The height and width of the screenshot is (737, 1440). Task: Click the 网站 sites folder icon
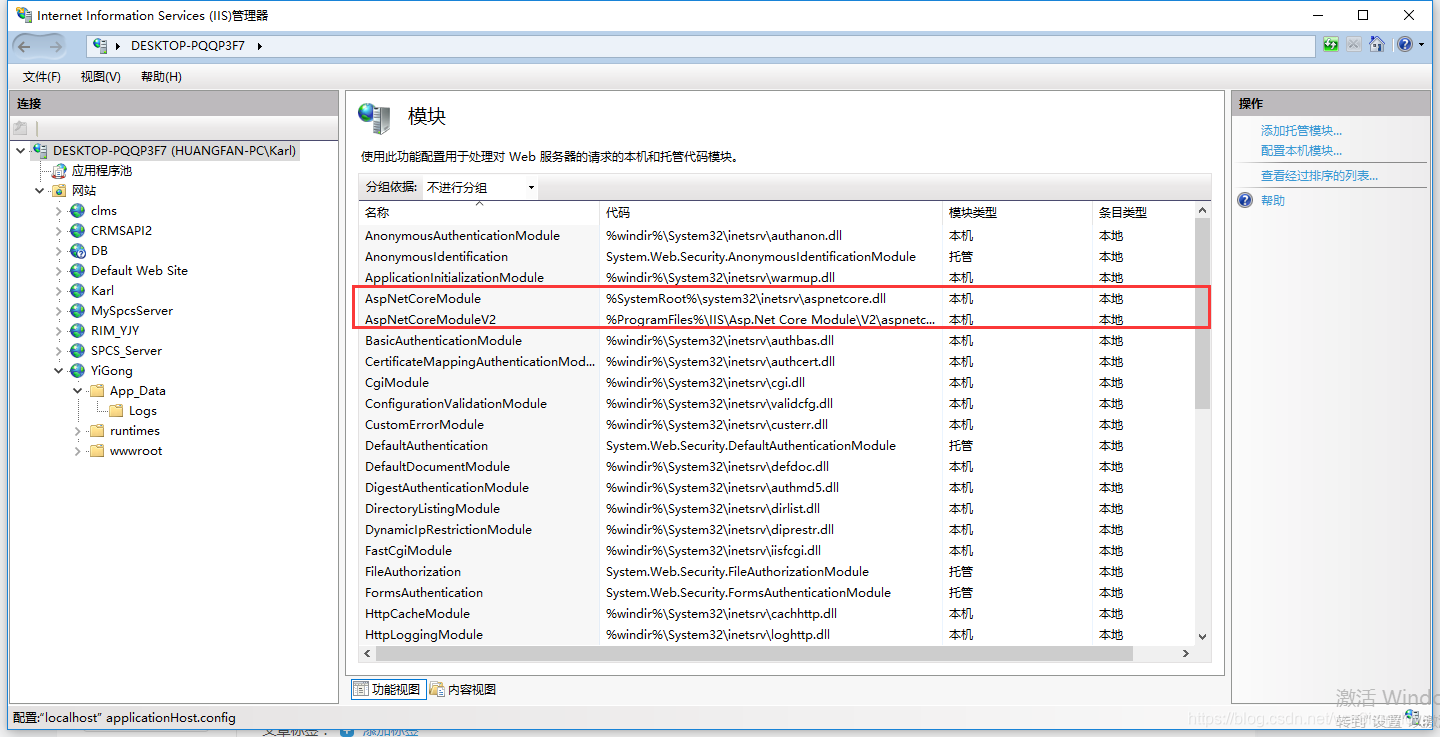point(59,191)
